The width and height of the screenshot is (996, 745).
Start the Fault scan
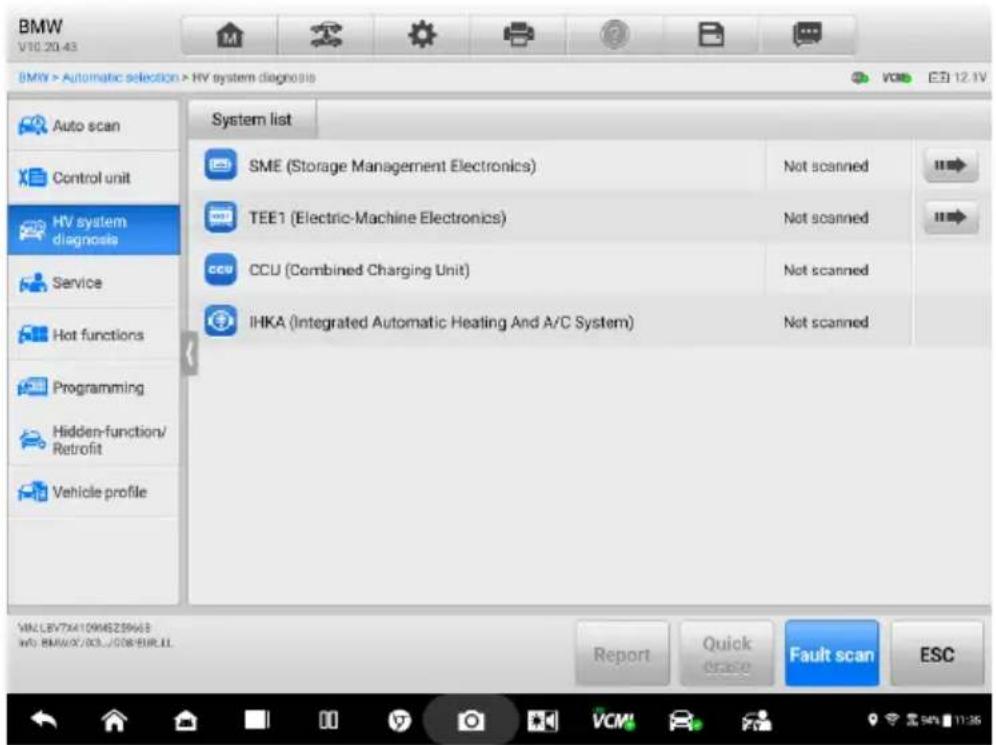pyautogui.click(x=832, y=654)
